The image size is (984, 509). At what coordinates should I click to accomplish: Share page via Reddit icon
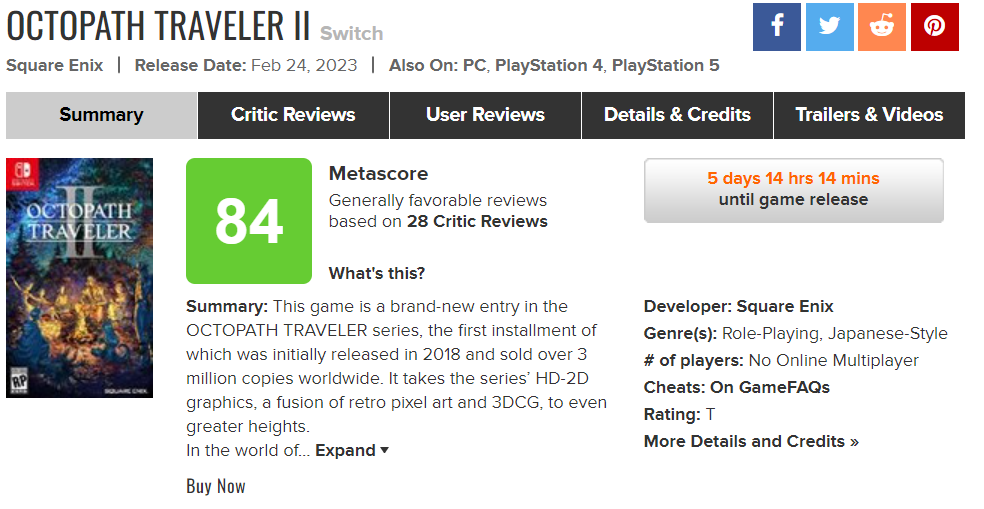pyautogui.click(x=882, y=27)
